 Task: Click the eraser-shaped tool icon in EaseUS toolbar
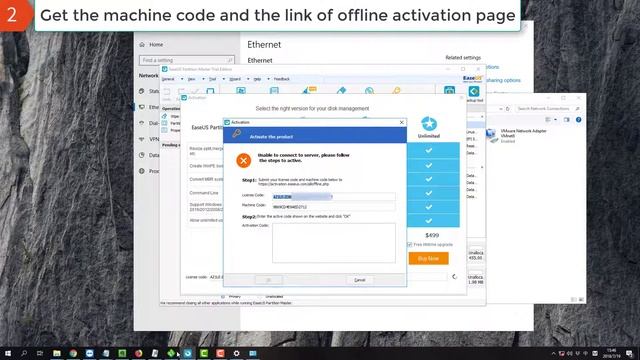(x=342, y=91)
